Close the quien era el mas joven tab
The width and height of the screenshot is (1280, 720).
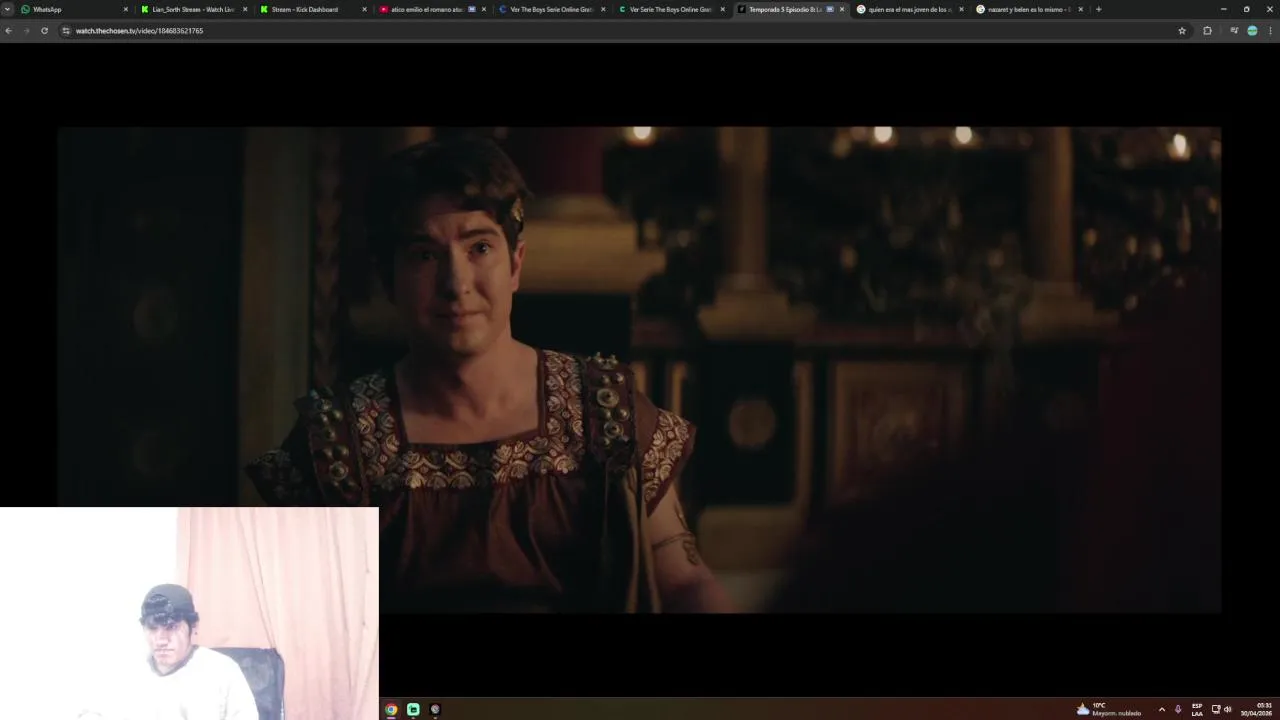point(961,9)
